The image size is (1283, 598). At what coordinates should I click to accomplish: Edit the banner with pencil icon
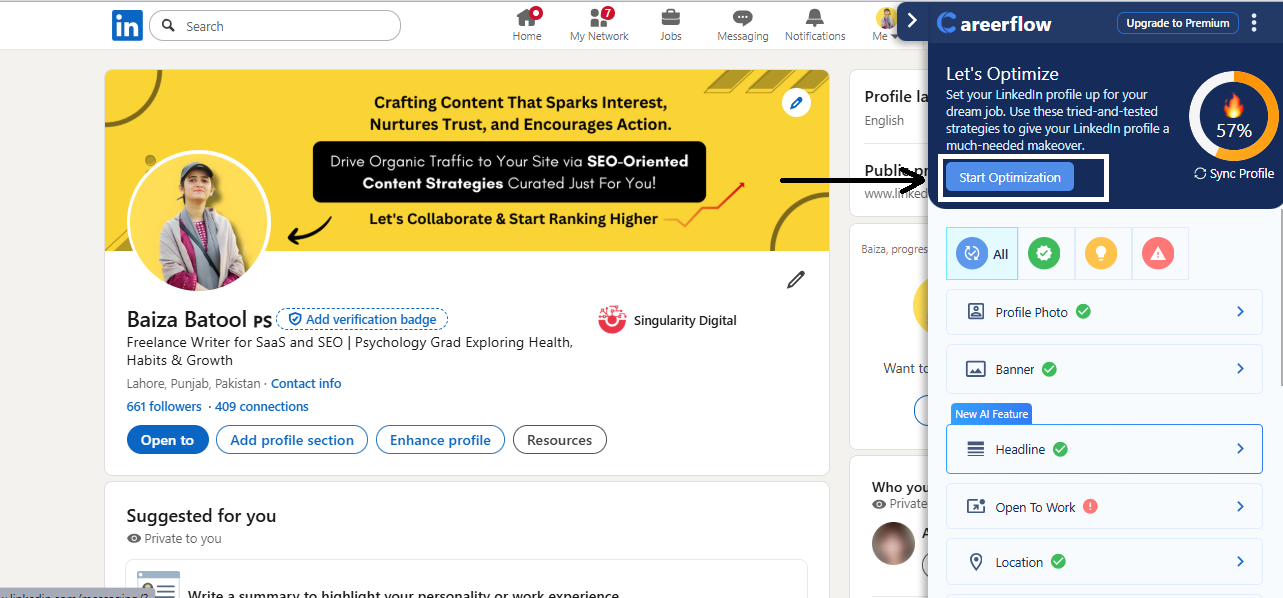(x=796, y=102)
